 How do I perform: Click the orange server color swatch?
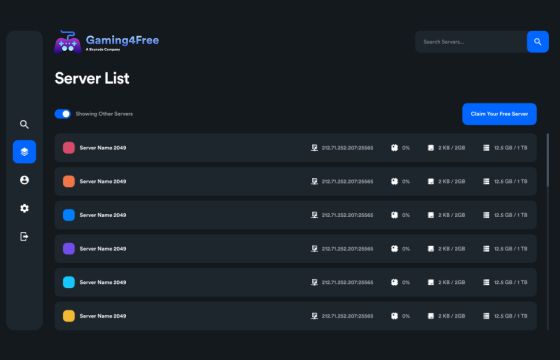click(69, 181)
